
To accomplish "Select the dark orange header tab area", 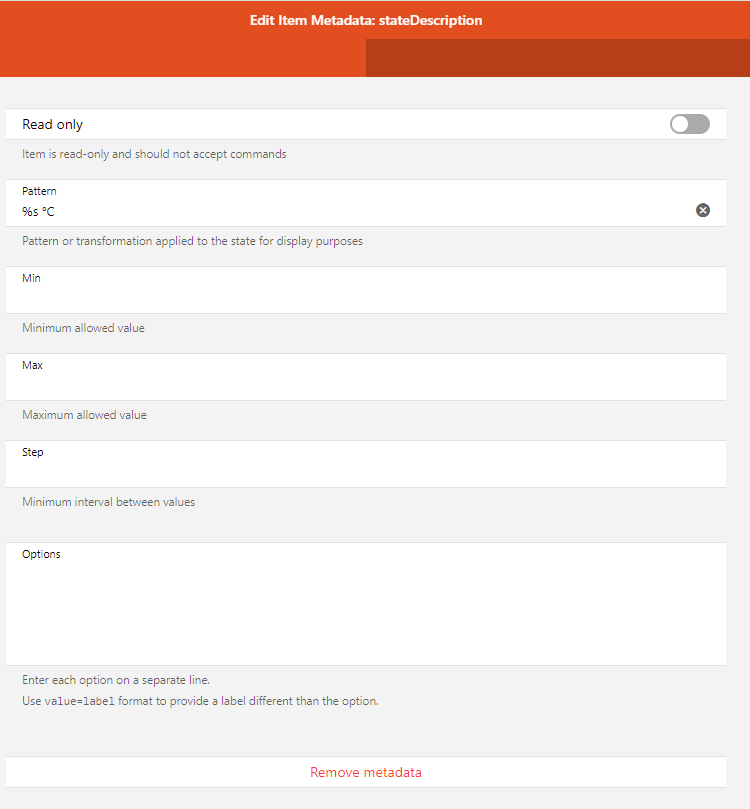I will click(557, 58).
